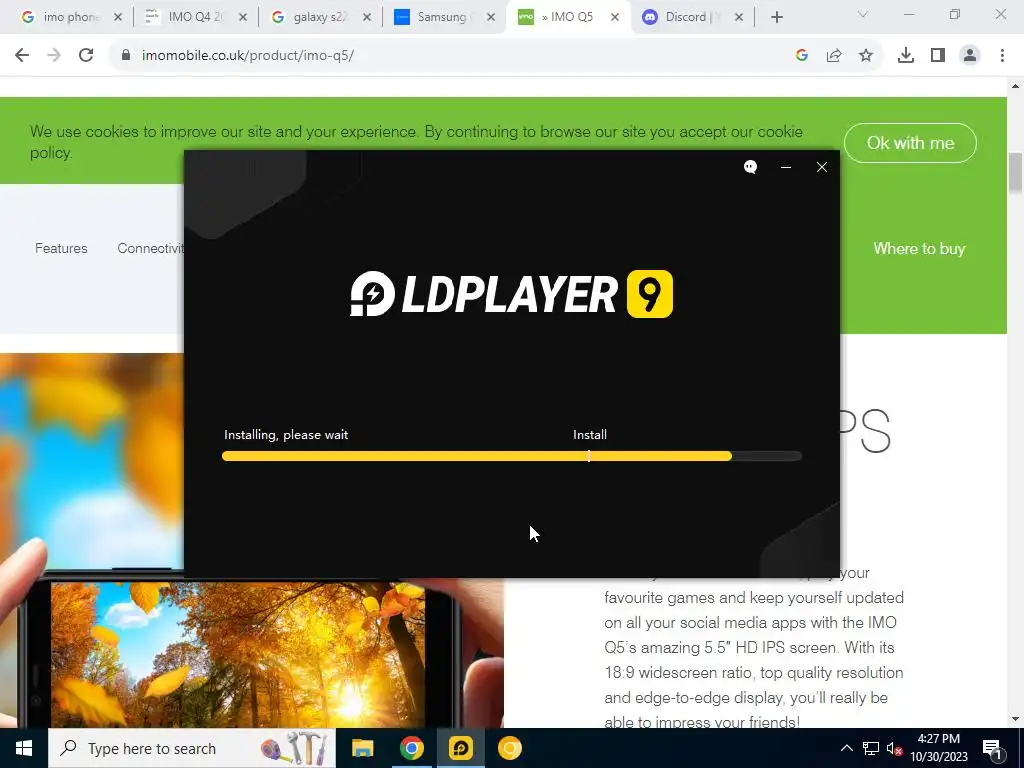Image resolution: width=1024 pixels, height=768 pixels.
Task: Open Chrome from the taskbar
Action: coord(411,748)
